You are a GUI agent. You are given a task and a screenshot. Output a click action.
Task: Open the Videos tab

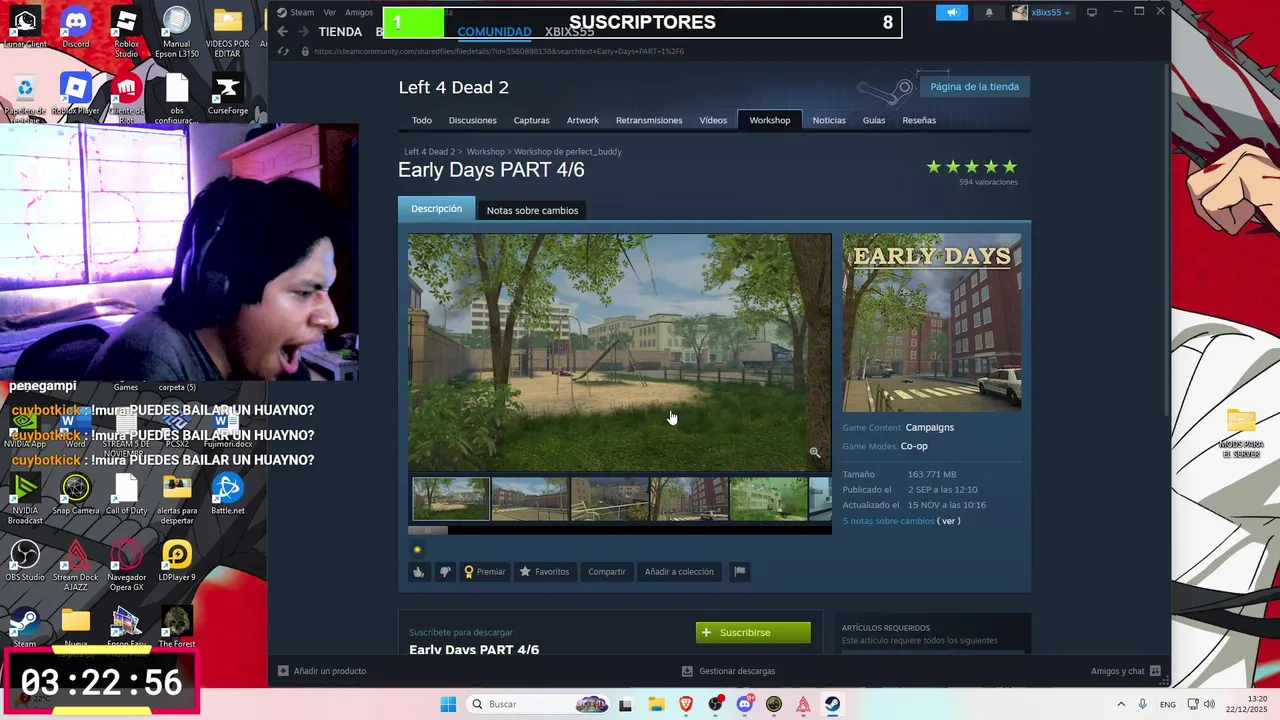pos(713,120)
